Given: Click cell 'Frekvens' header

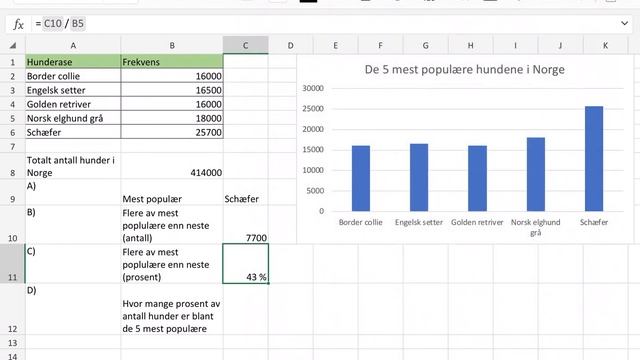Looking at the screenshot, I should click(172, 62).
